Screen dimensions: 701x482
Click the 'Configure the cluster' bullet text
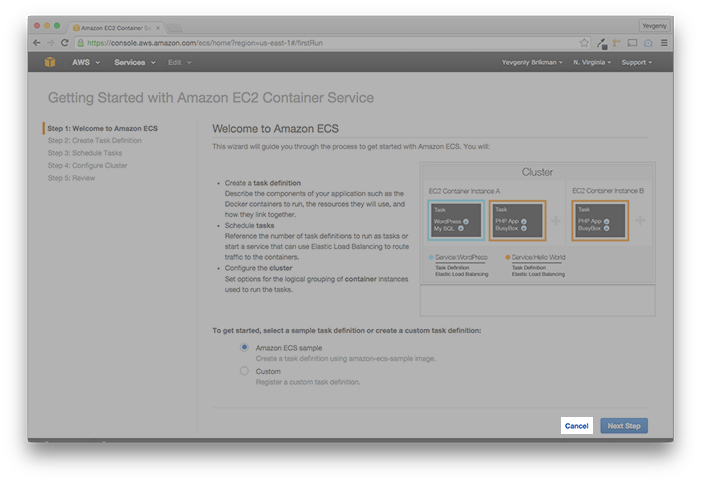(x=258, y=268)
